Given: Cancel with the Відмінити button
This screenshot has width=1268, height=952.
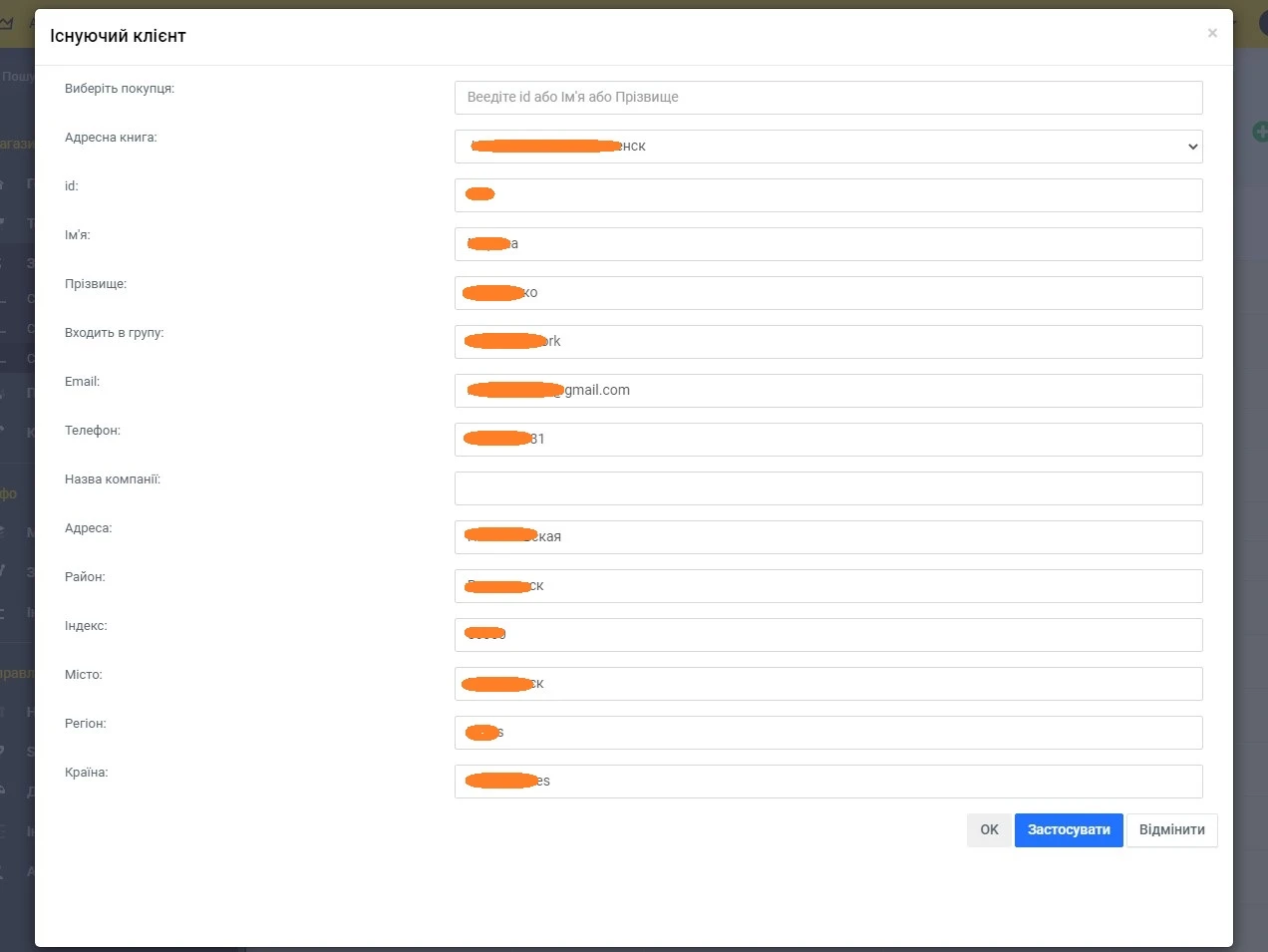Looking at the screenshot, I should pyautogui.click(x=1171, y=830).
